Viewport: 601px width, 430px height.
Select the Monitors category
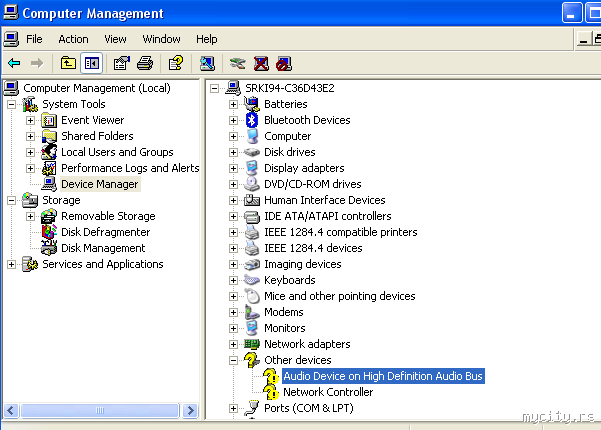(285, 328)
